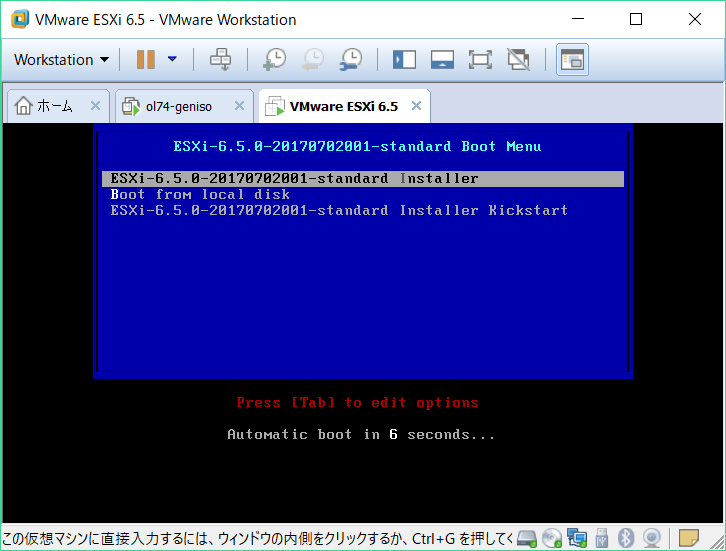Toggle the library sidebar view
This screenshot has width=726, height=551.
coord(404,60)
